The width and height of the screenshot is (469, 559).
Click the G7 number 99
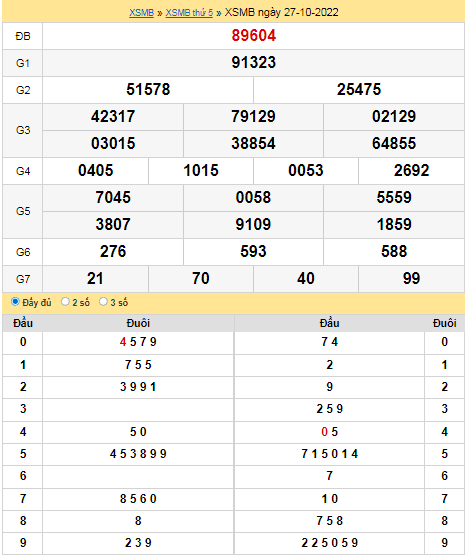pyautogui.click(x=411, y=278)
